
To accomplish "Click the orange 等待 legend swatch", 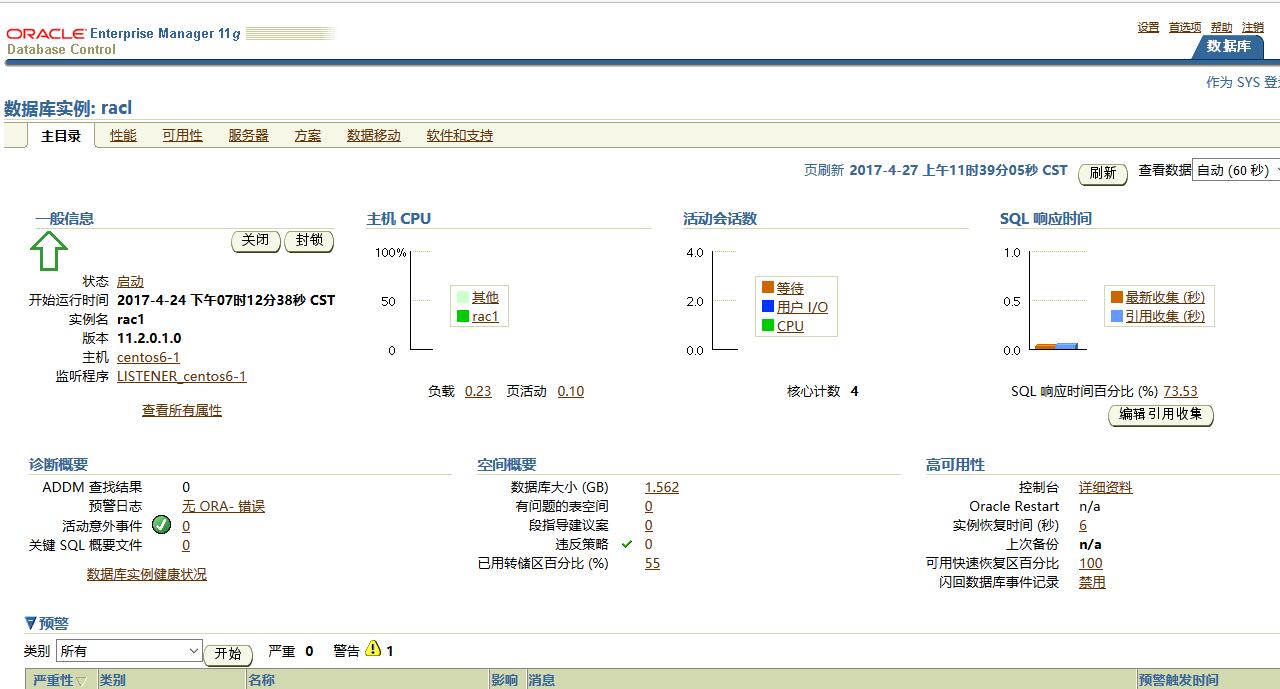I will [768, 287].
